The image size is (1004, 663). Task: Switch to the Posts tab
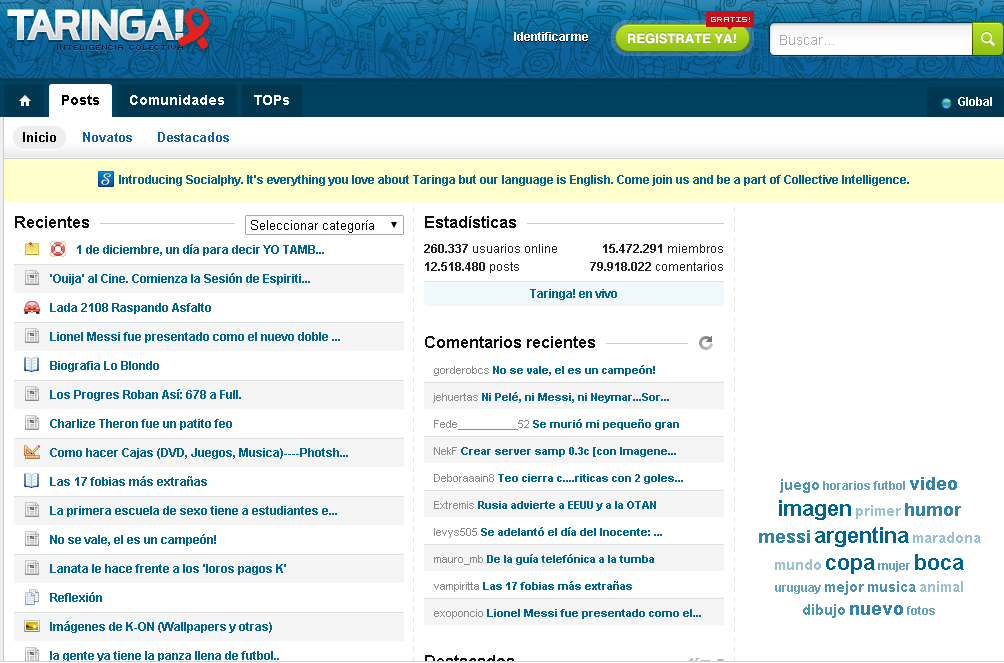(80, 101)
